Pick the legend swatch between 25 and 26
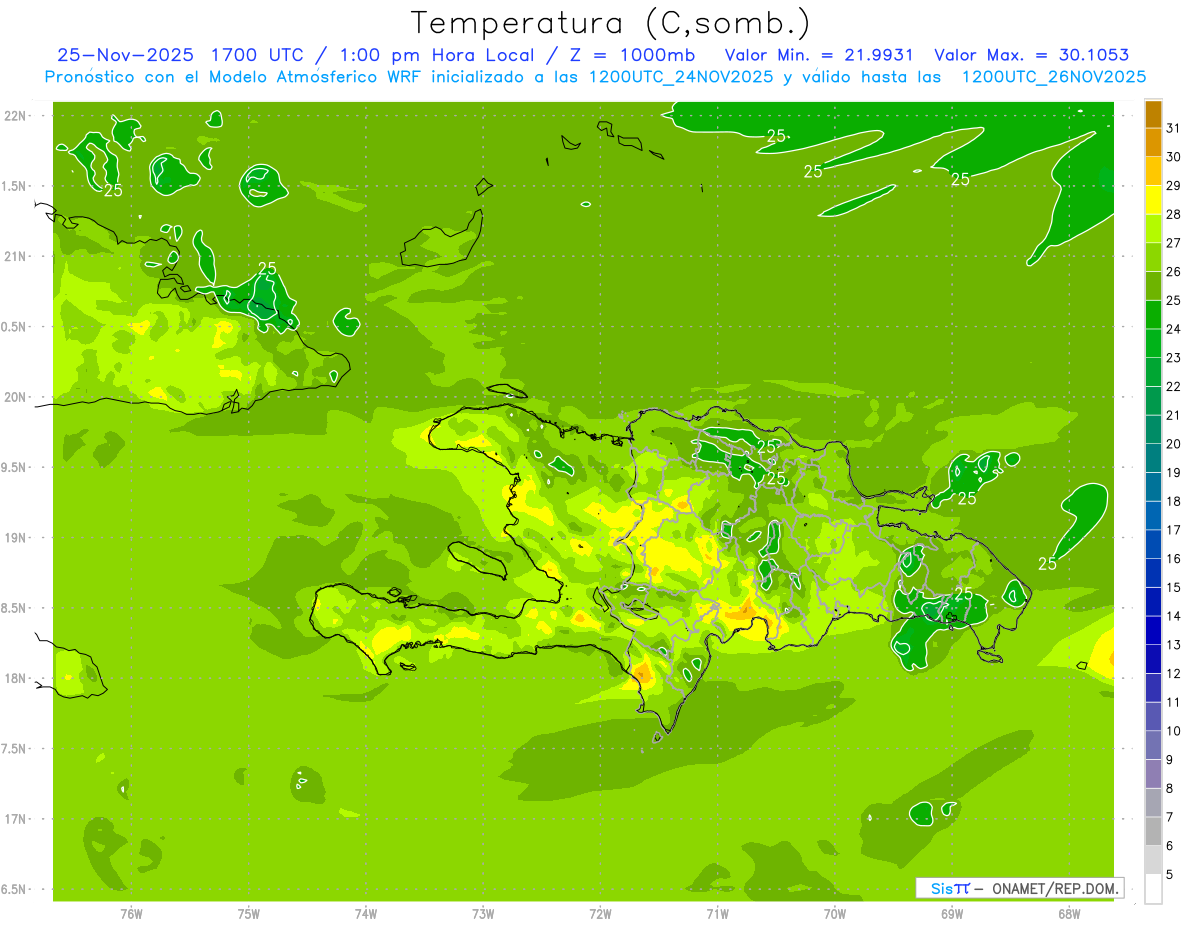This screenshot has width=1200, height=927. coord(1153,286)
